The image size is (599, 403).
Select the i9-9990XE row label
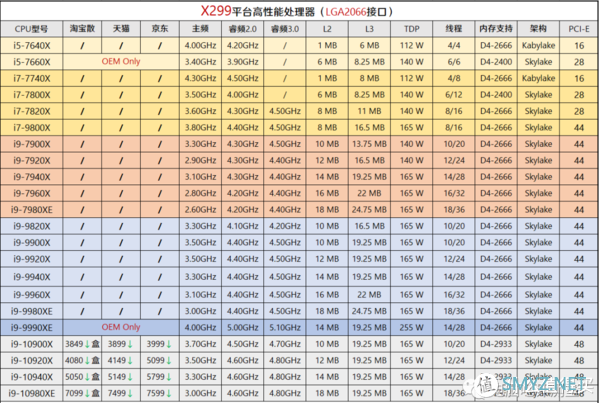[x=32, y=328]
